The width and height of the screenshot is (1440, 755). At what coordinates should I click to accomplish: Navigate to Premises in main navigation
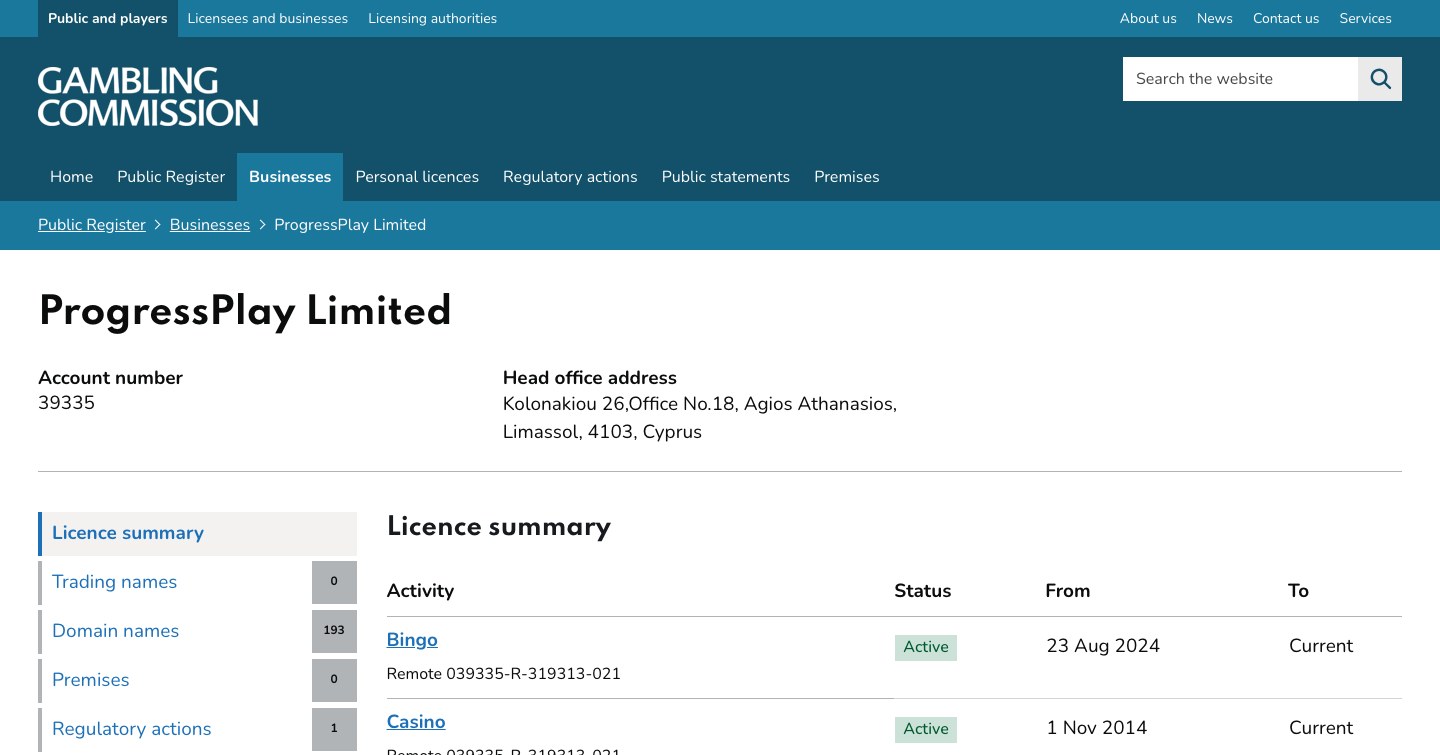tap(847, 177)
